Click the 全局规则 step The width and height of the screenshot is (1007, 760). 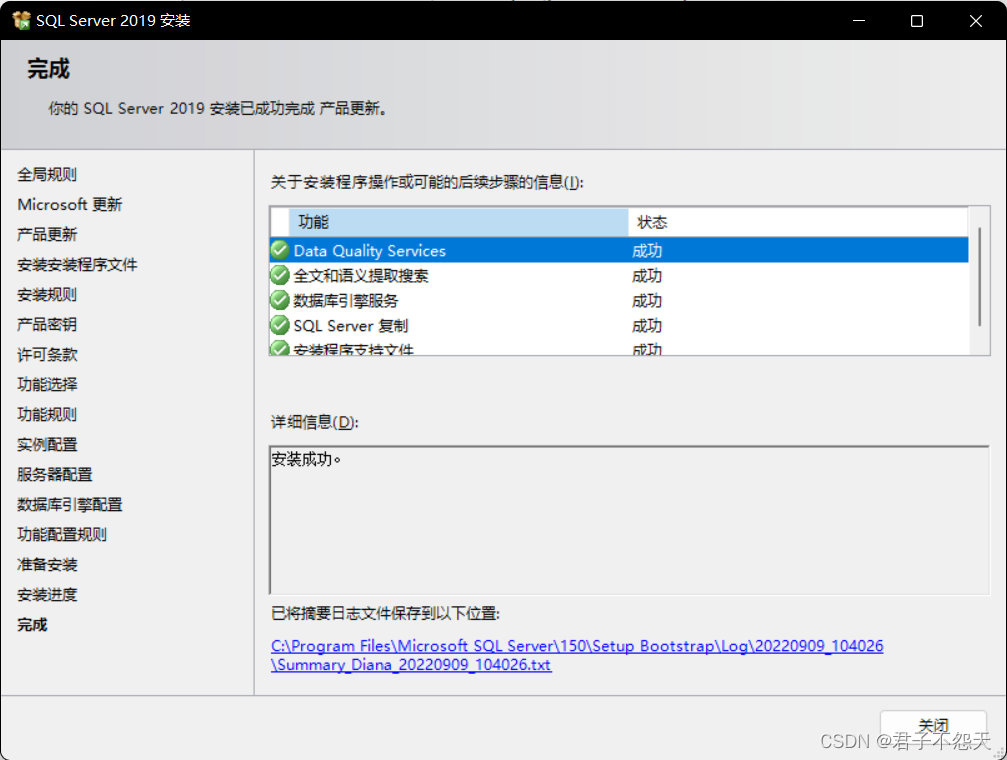click(47, 174)
